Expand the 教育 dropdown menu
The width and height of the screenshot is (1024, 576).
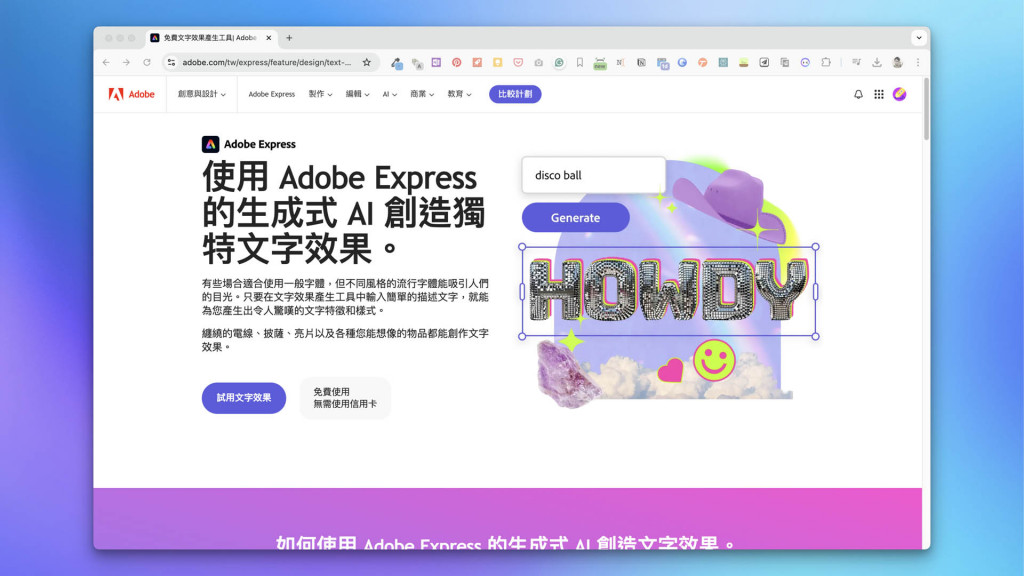pyautogui.click(x=459, y=94)
